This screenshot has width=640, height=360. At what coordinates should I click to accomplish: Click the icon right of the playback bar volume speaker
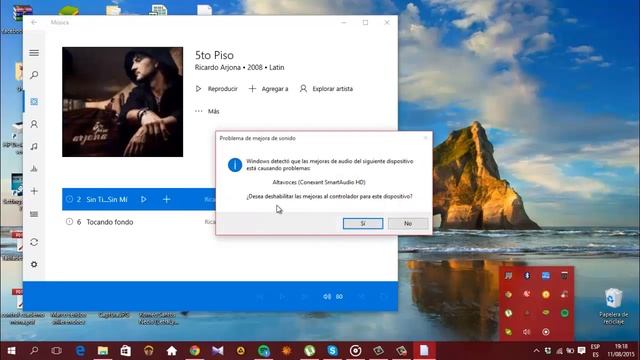340,297
